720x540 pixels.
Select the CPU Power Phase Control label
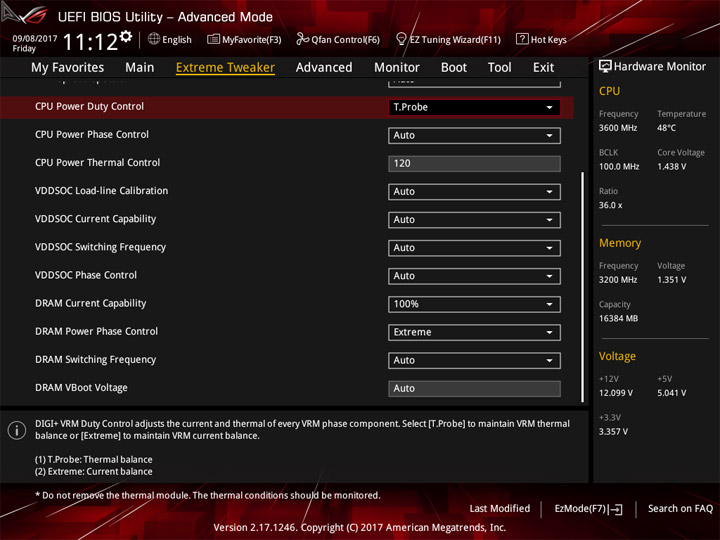pos(92,135)
